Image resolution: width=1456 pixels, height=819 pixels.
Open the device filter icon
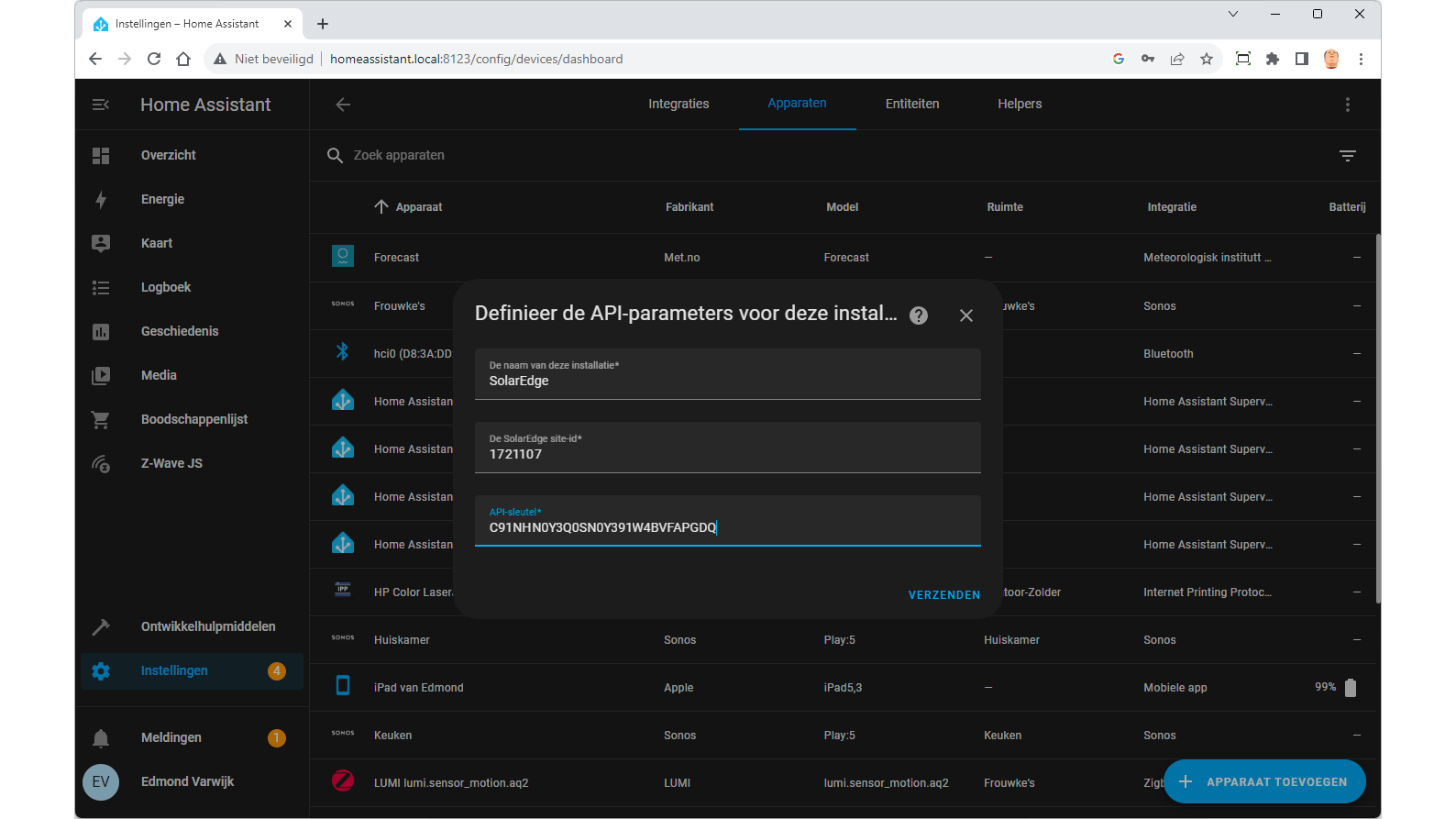click(x=1347, y=156)
